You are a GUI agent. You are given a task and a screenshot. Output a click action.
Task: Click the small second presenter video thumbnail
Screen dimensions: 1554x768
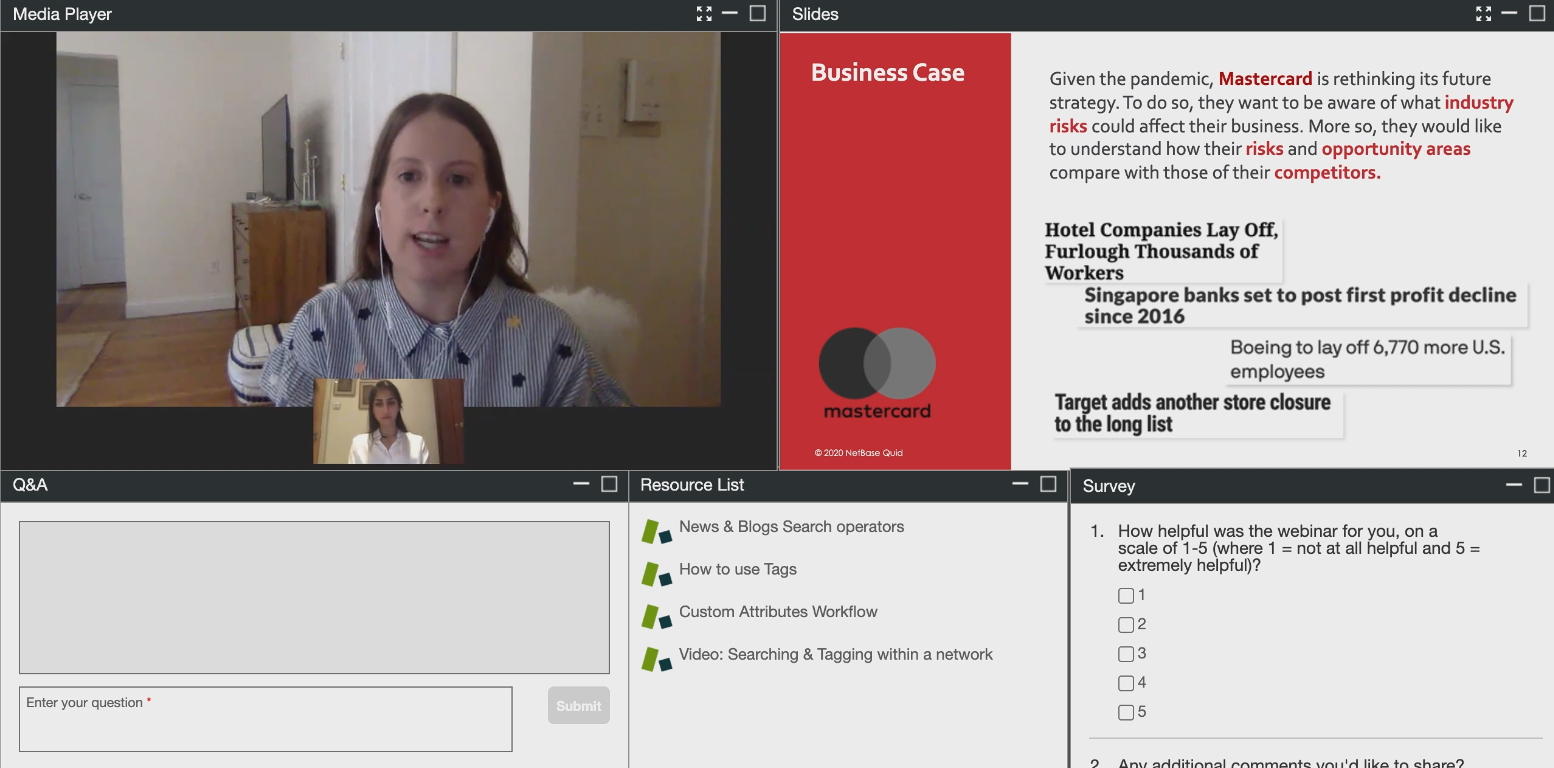(389, 421)
